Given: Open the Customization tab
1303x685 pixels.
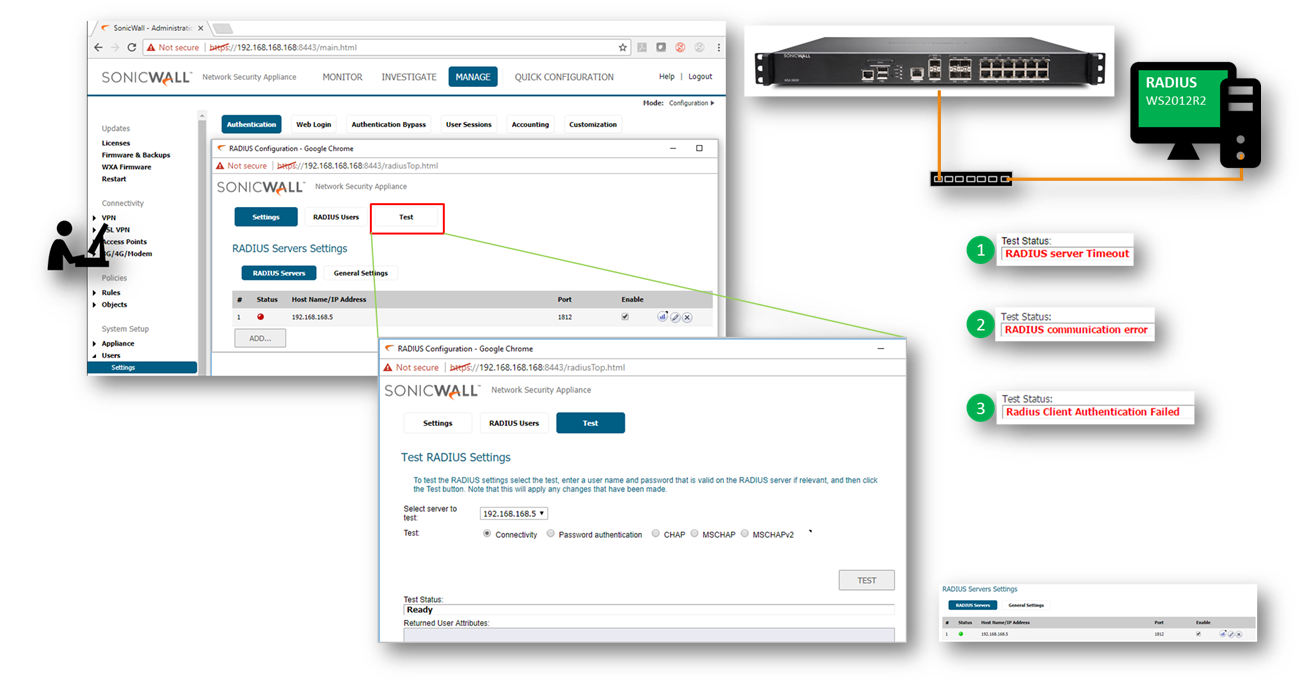Looking at the screenshot, I should coord(593,125).
